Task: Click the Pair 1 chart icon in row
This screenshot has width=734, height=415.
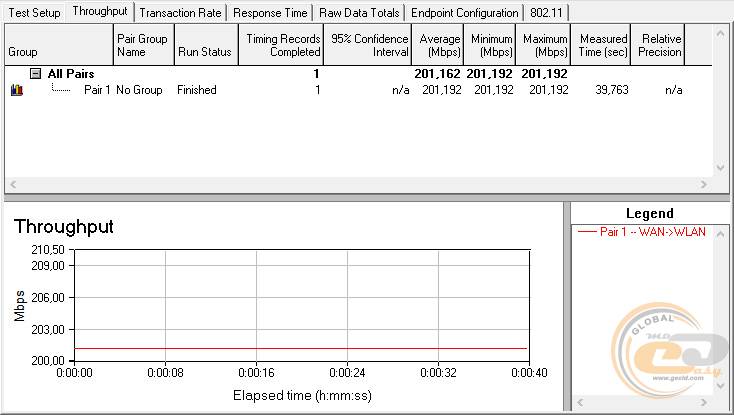Action: click(16, 90)
